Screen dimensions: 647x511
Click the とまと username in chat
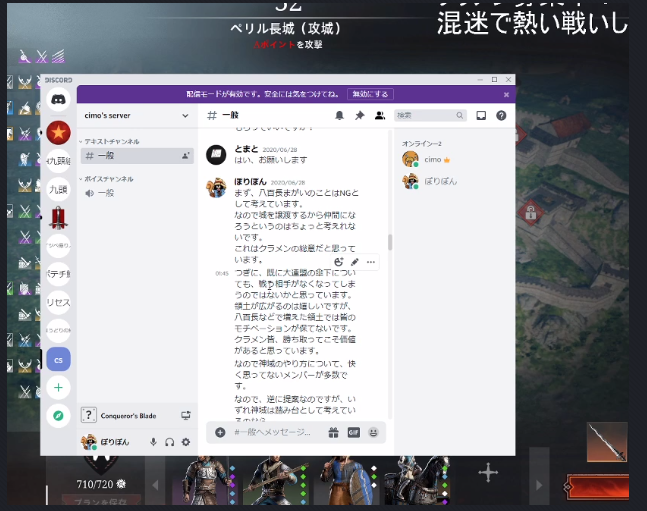[246, 149]
